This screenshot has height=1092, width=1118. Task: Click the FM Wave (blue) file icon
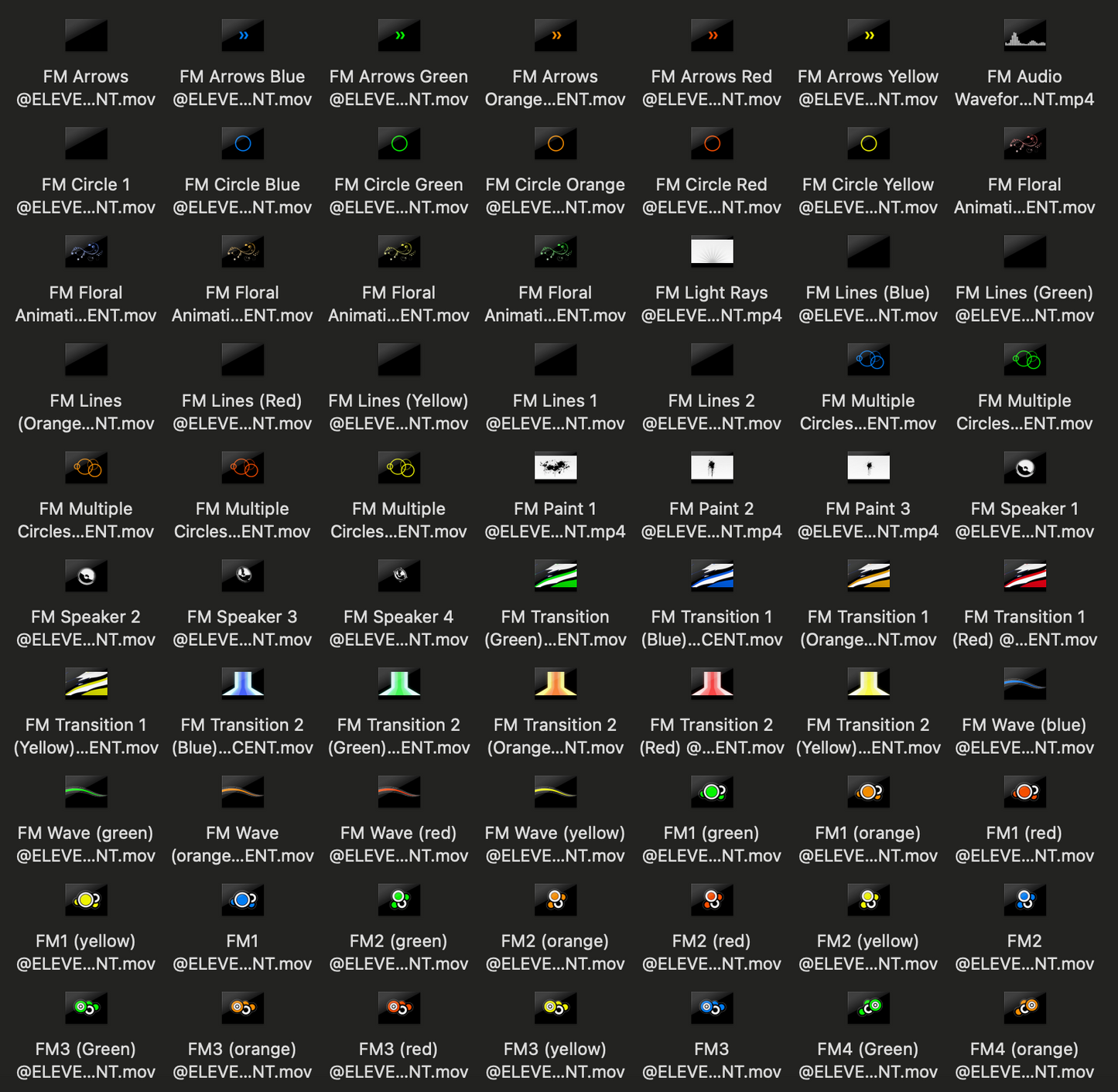click(1024, 684)
